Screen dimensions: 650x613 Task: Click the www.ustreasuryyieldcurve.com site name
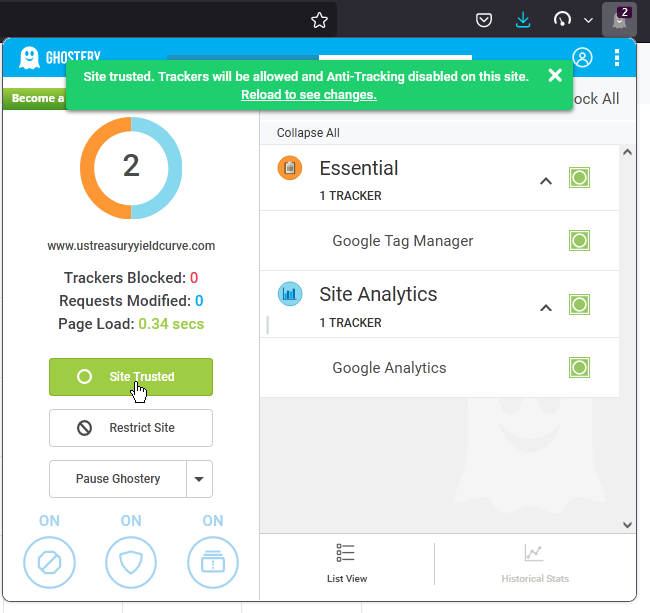(x=131, y=245)
